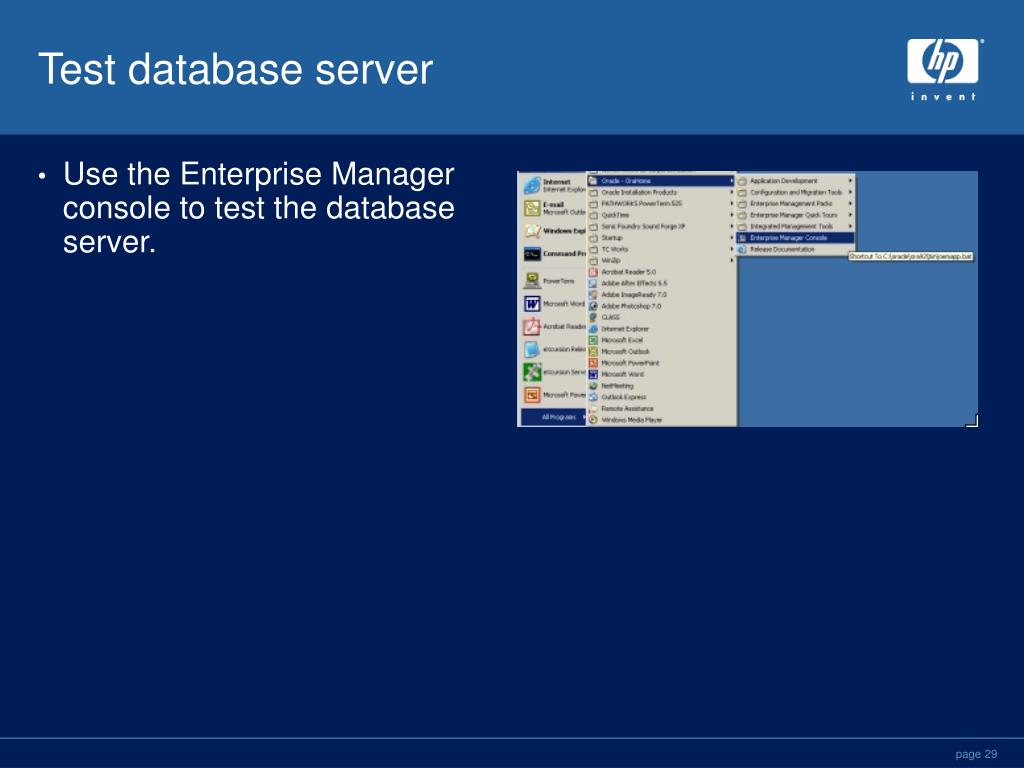Click the CLASS program icon
The height and width of the screenshot is (768, 1024).
[x=593, y=317]
